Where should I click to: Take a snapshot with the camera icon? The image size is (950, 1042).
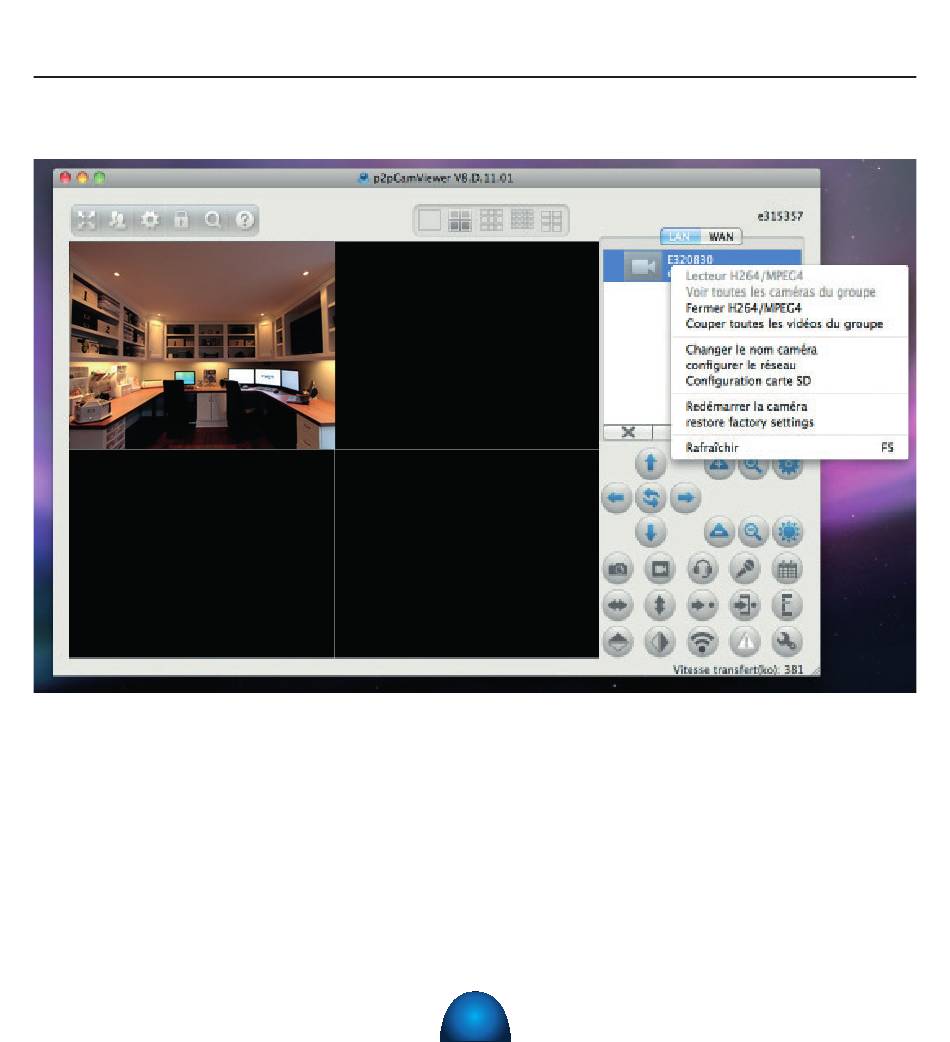pos(618,570)
